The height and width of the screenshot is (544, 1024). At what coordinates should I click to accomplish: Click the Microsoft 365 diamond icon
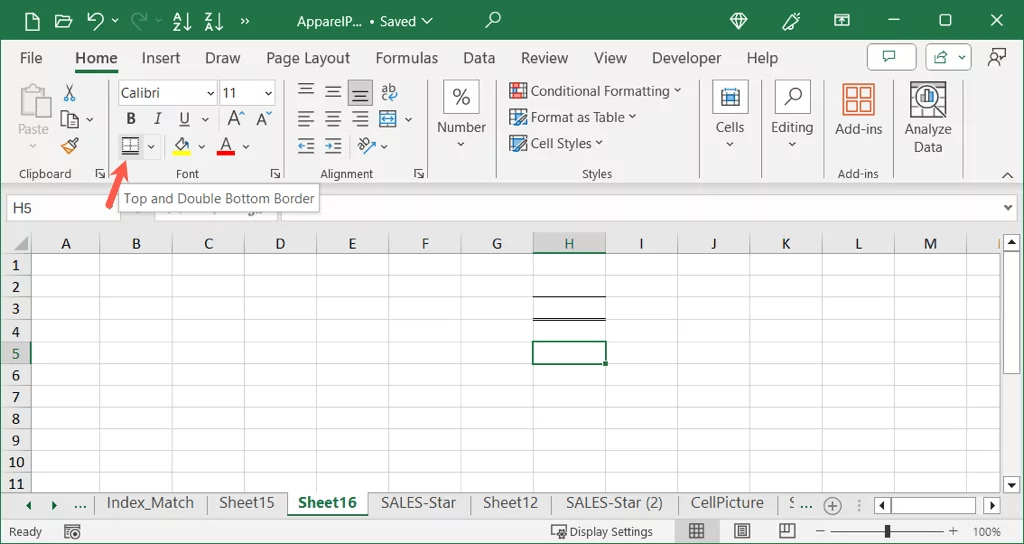[739, 21]
